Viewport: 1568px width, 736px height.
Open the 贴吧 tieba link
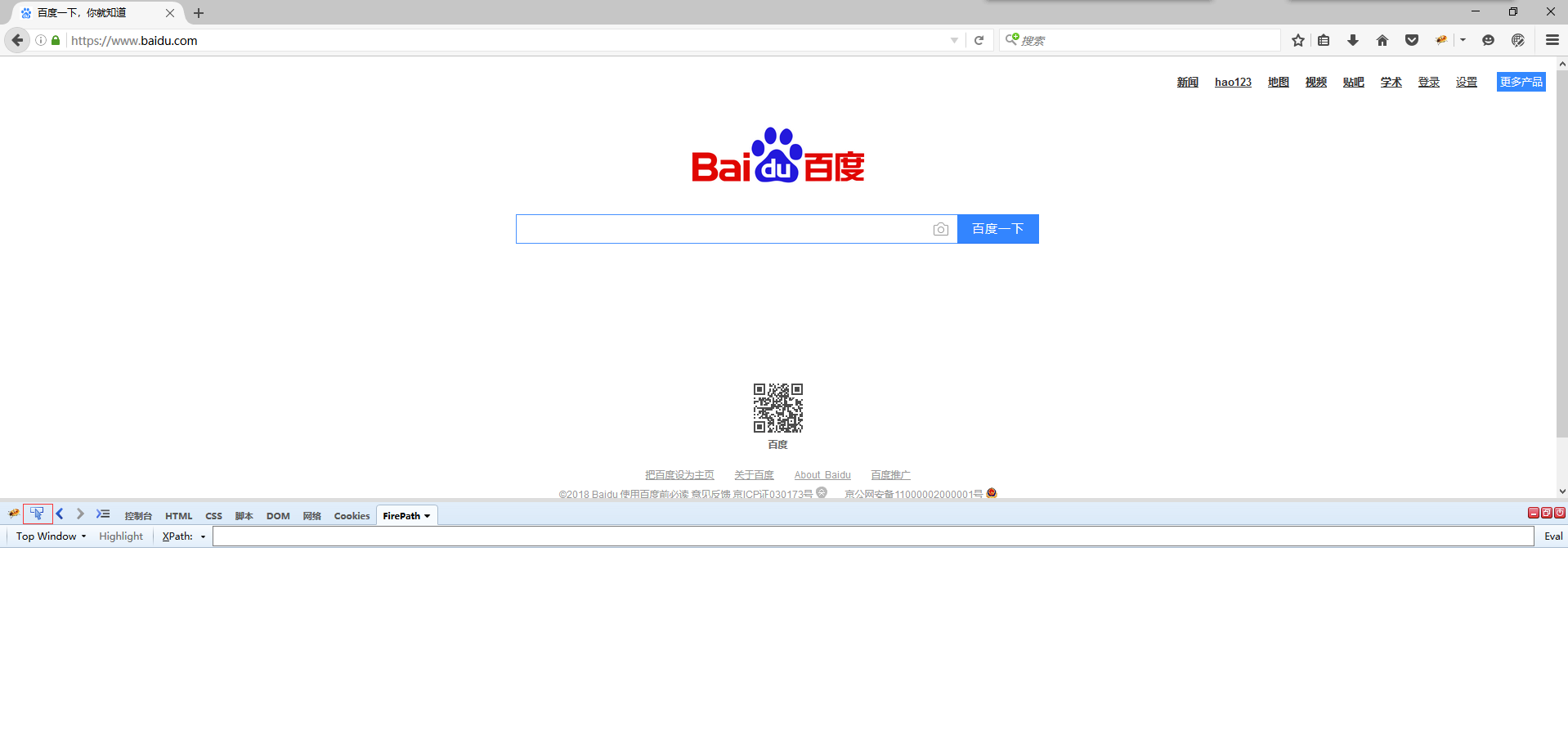1354,83
